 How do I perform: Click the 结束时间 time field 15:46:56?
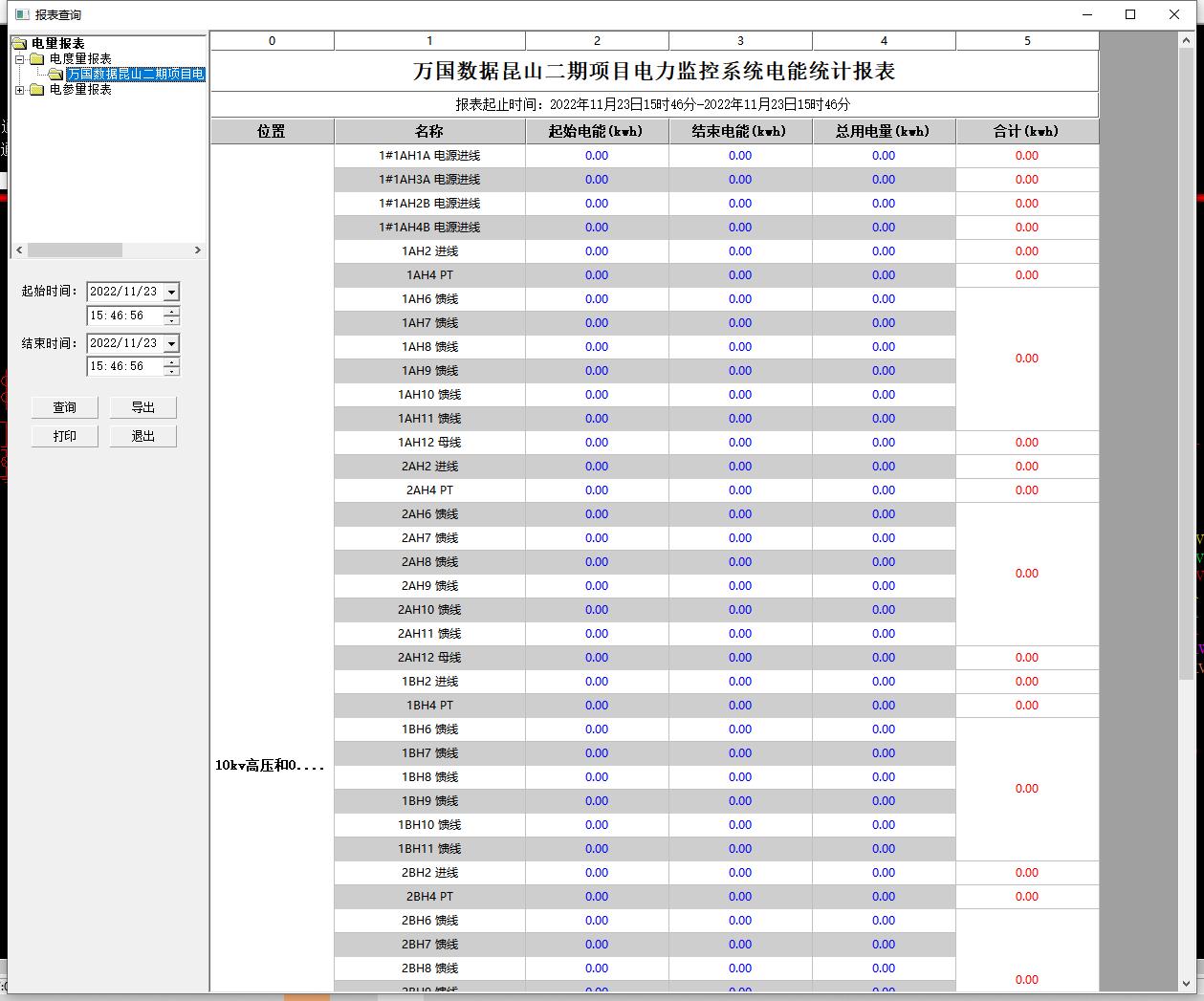(124, 366)
